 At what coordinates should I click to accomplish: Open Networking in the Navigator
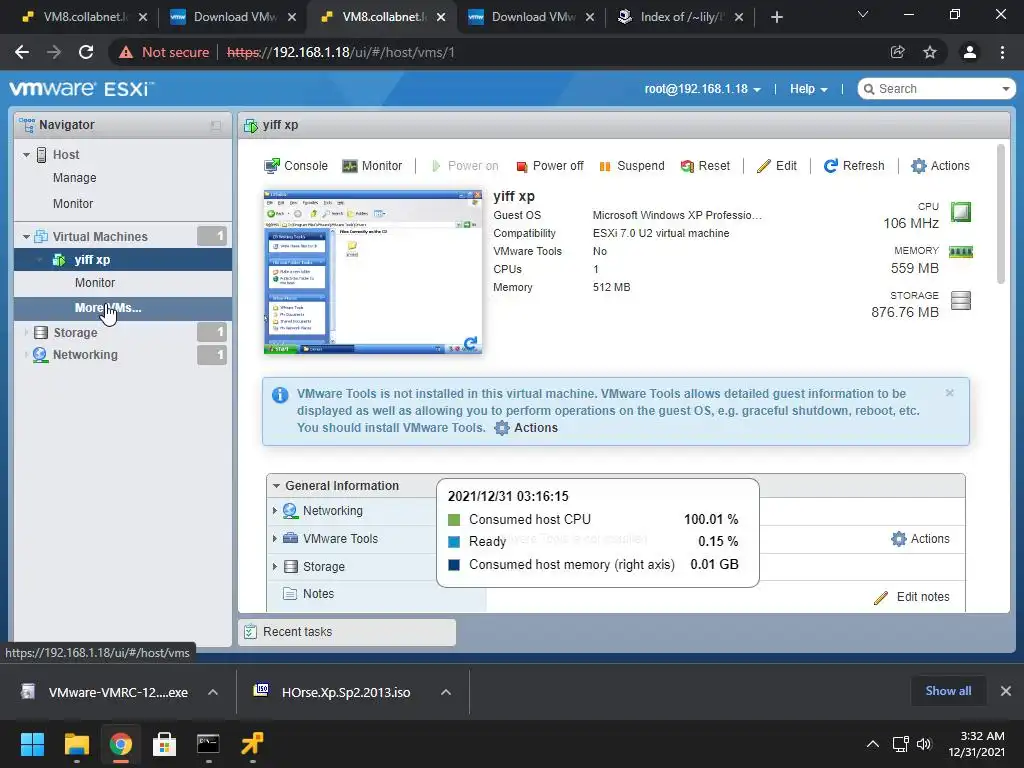pos(85,355)
